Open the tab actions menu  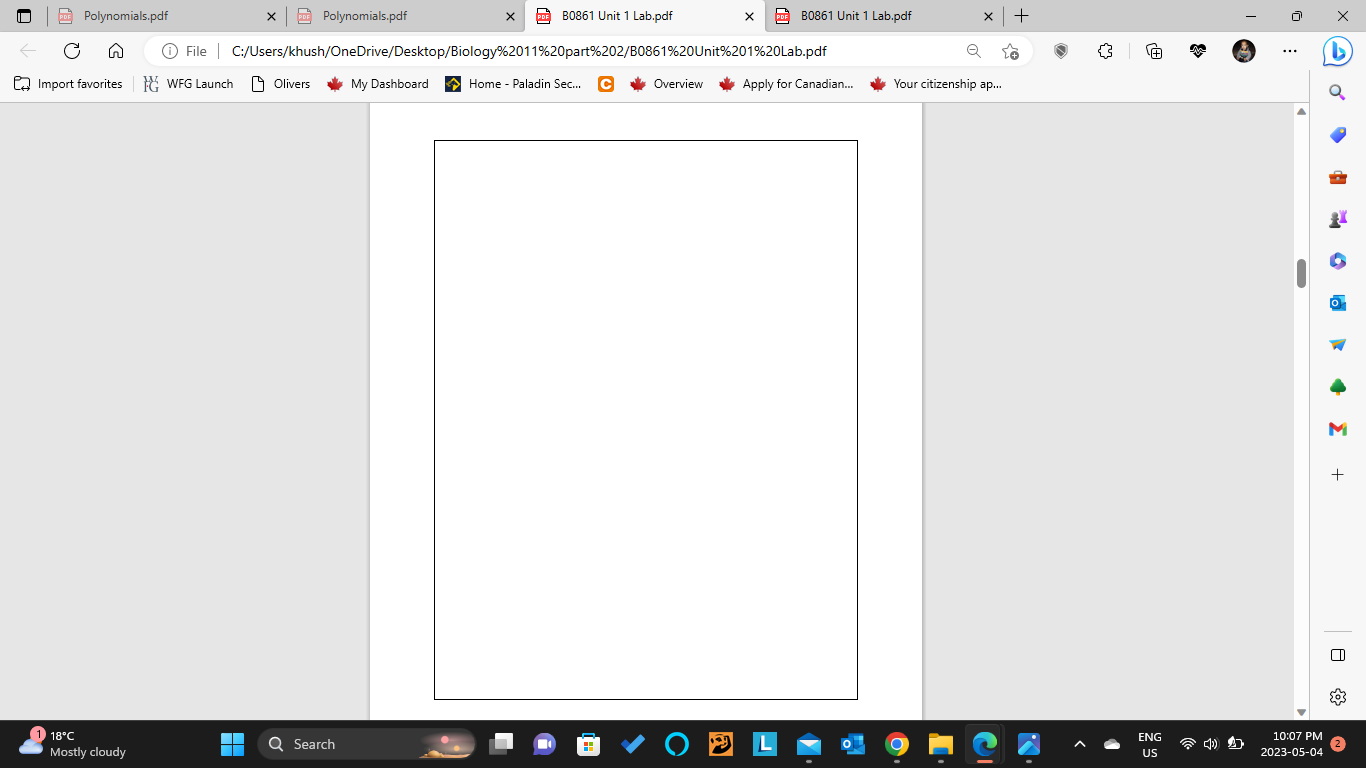tap(24, 16)
